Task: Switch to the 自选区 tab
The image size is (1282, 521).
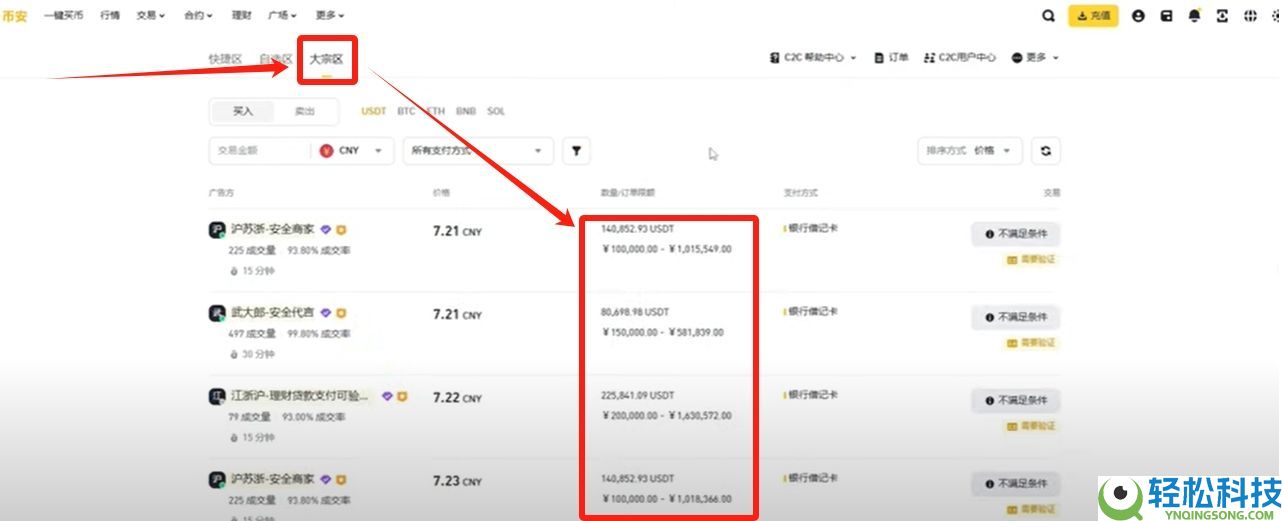Action: 276,60
